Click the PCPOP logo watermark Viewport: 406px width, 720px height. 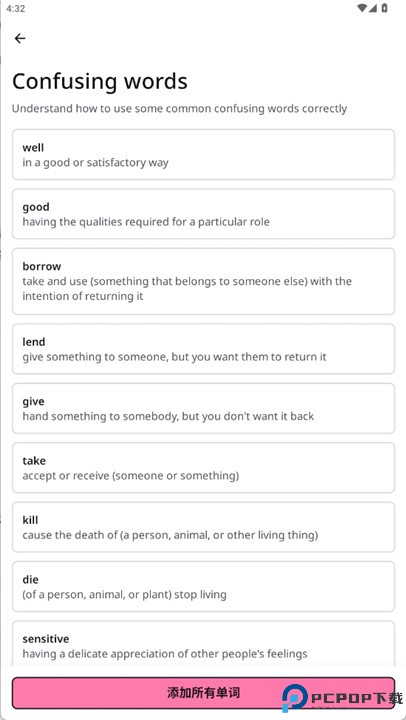coord(342,698)
